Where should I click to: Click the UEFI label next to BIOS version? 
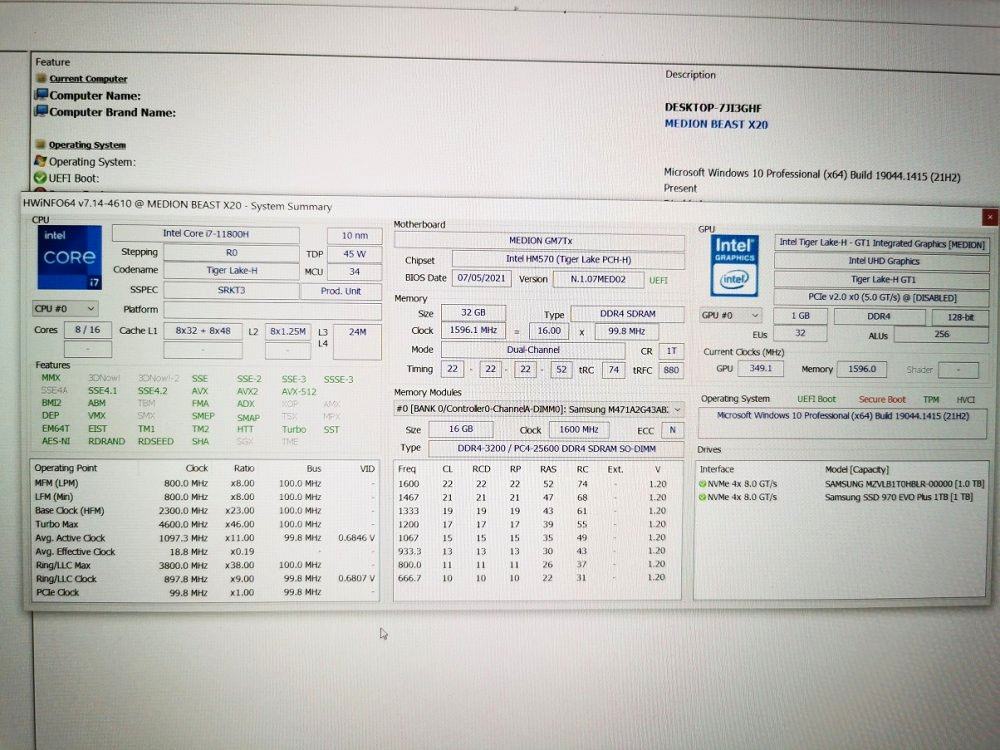tap(658, 280)
